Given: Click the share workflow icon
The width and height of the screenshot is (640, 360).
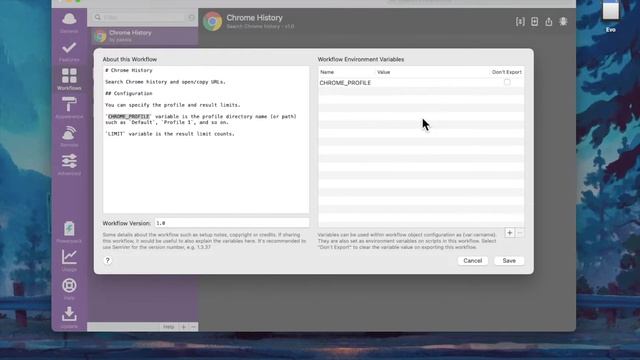Looking at the screenshot, I should [549, 22].
